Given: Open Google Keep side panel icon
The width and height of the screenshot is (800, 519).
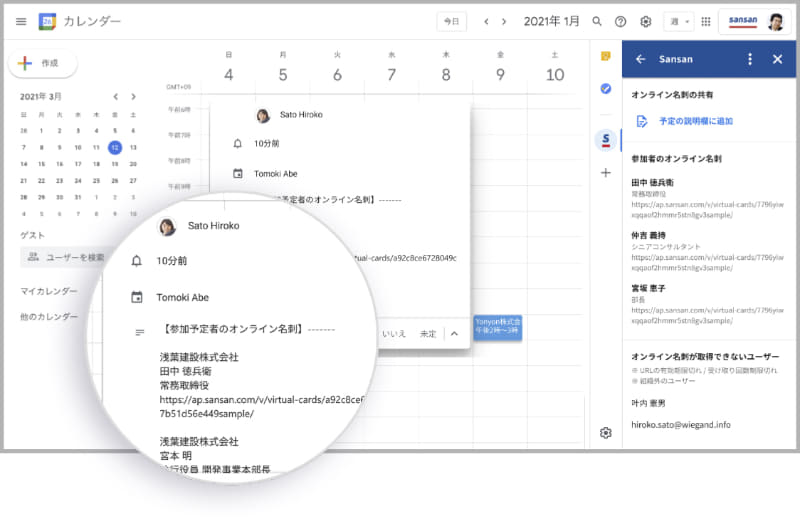Looking at the screenshot, I should point(606,56).
